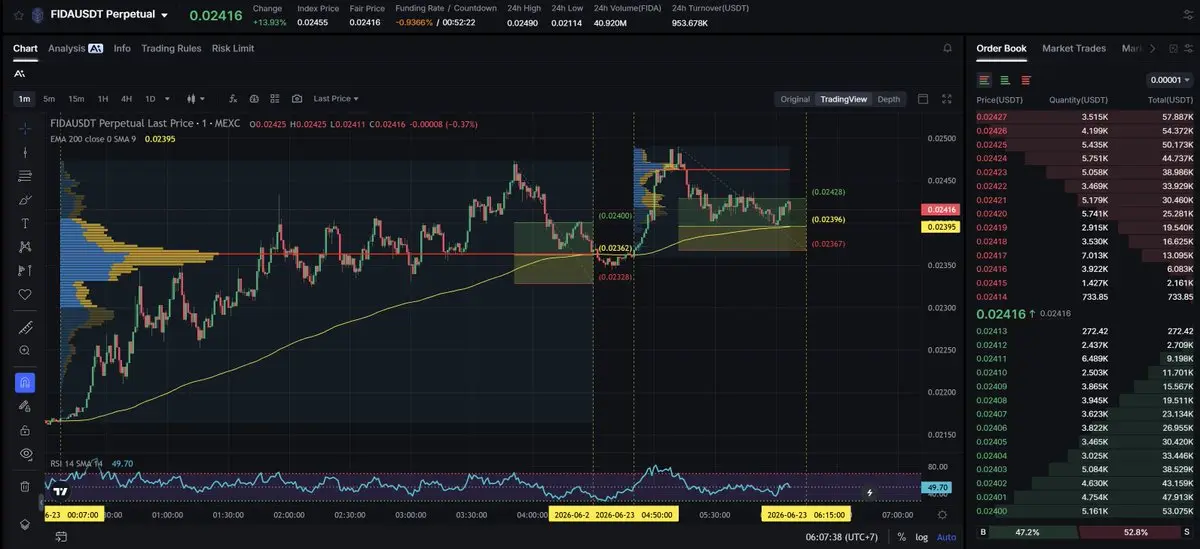Select the patterns drawing tool
This screenshot has width=1200, height=549.
[25, 247]
